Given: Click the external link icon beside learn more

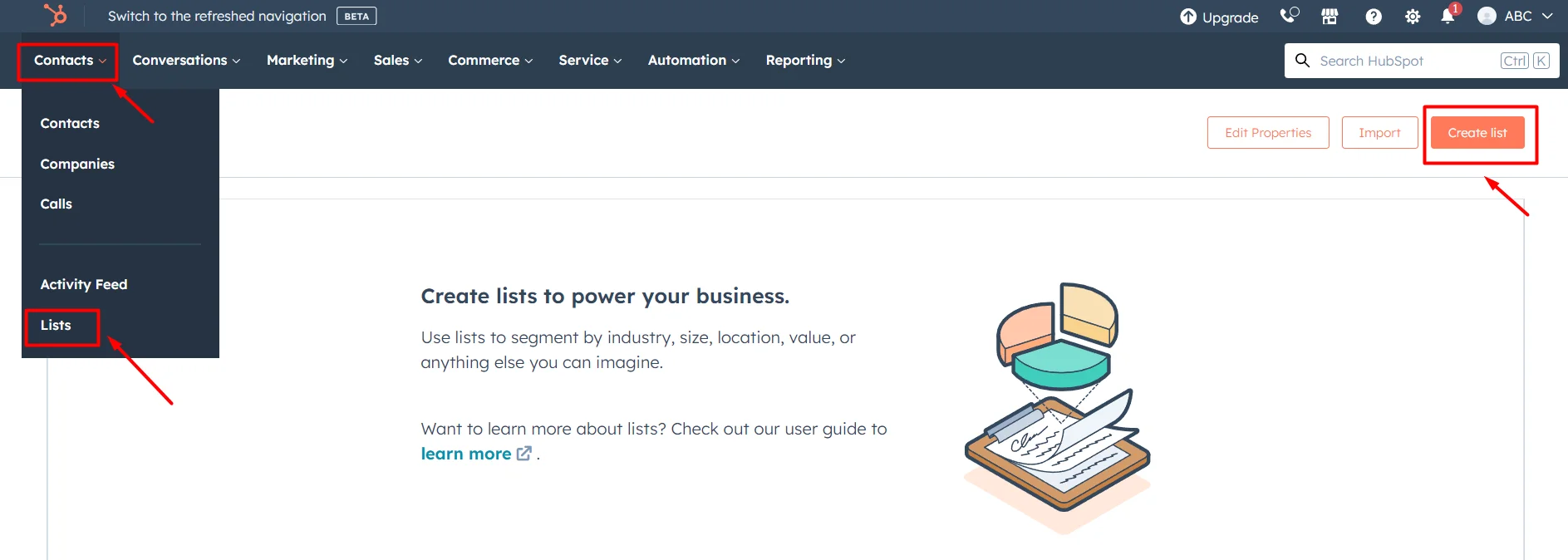Looking at the screenshot, I should tap(524, 454).
